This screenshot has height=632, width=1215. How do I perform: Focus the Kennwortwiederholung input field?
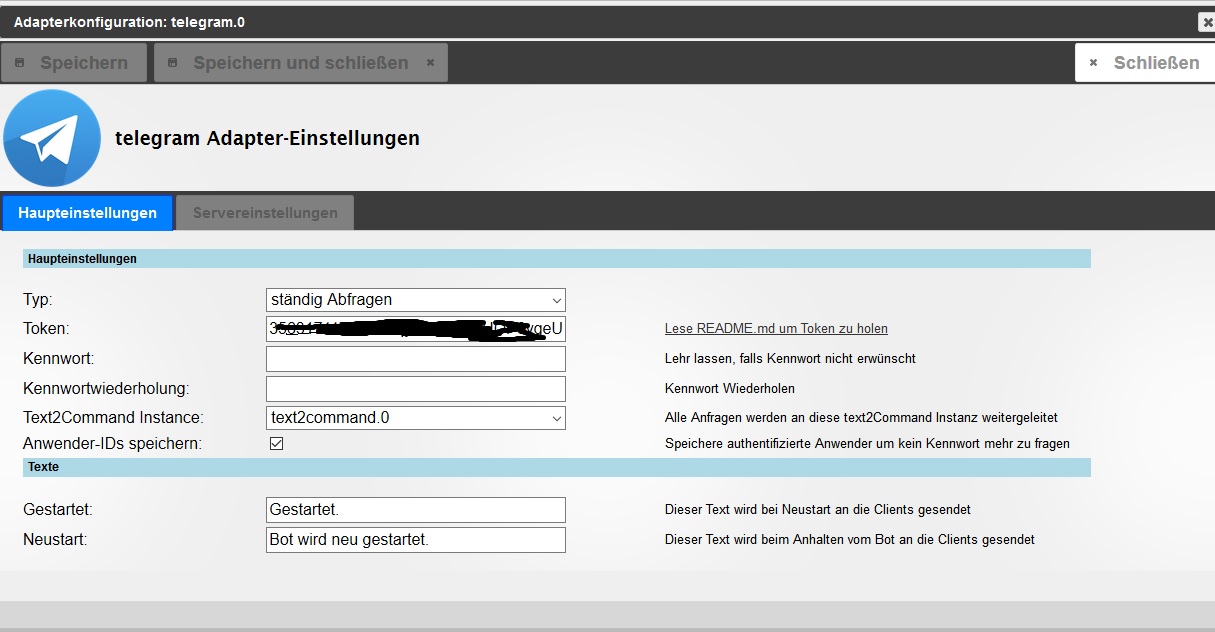pos(416,388)
